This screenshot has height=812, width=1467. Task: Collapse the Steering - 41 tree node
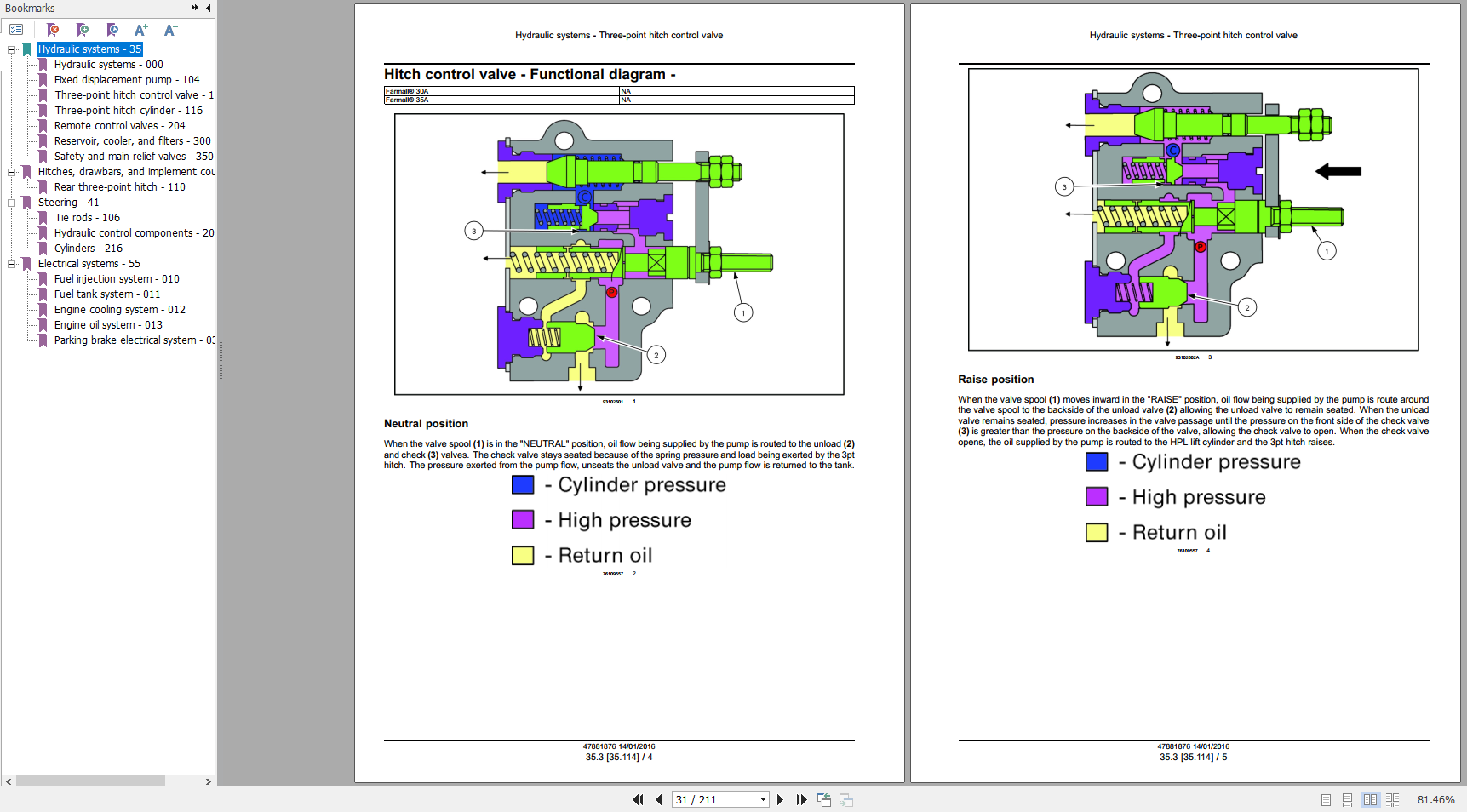tap(11, 203)
